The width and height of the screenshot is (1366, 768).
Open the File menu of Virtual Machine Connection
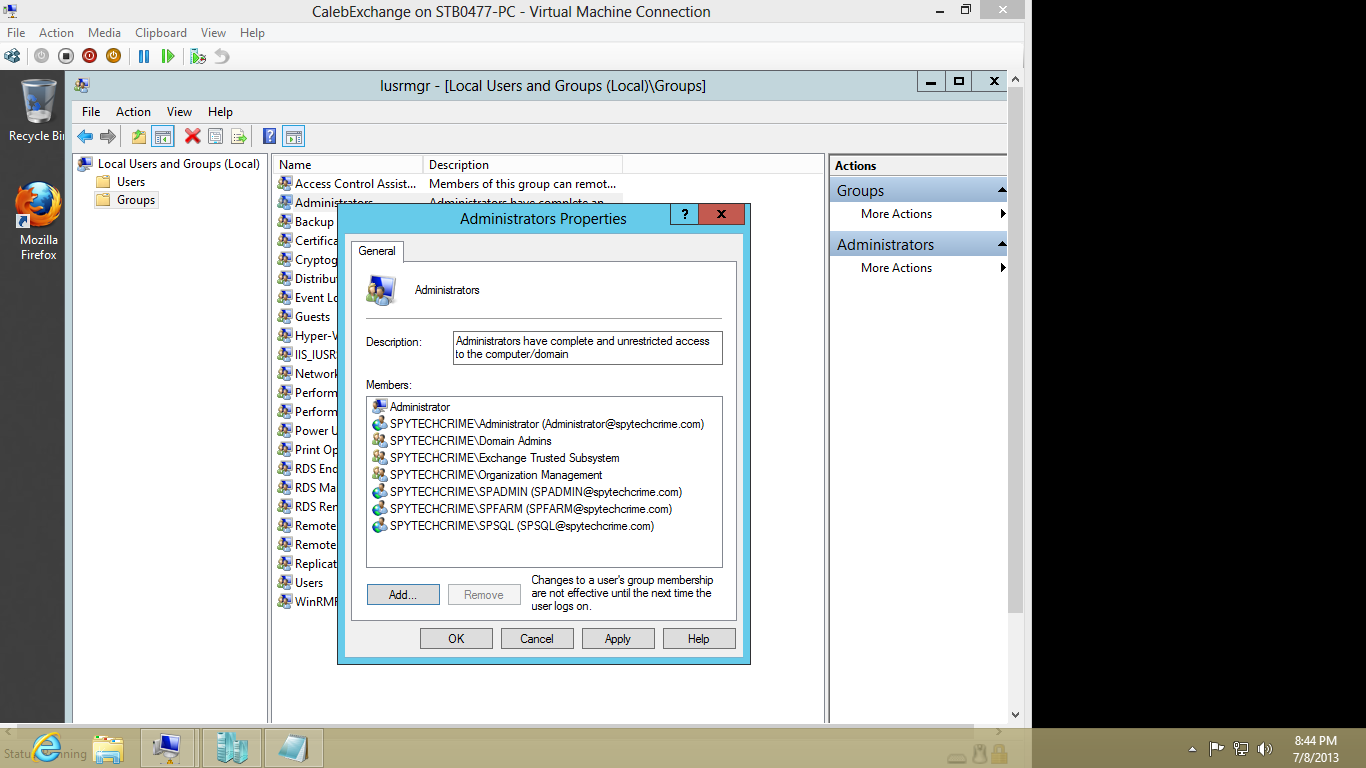[16, 33]
